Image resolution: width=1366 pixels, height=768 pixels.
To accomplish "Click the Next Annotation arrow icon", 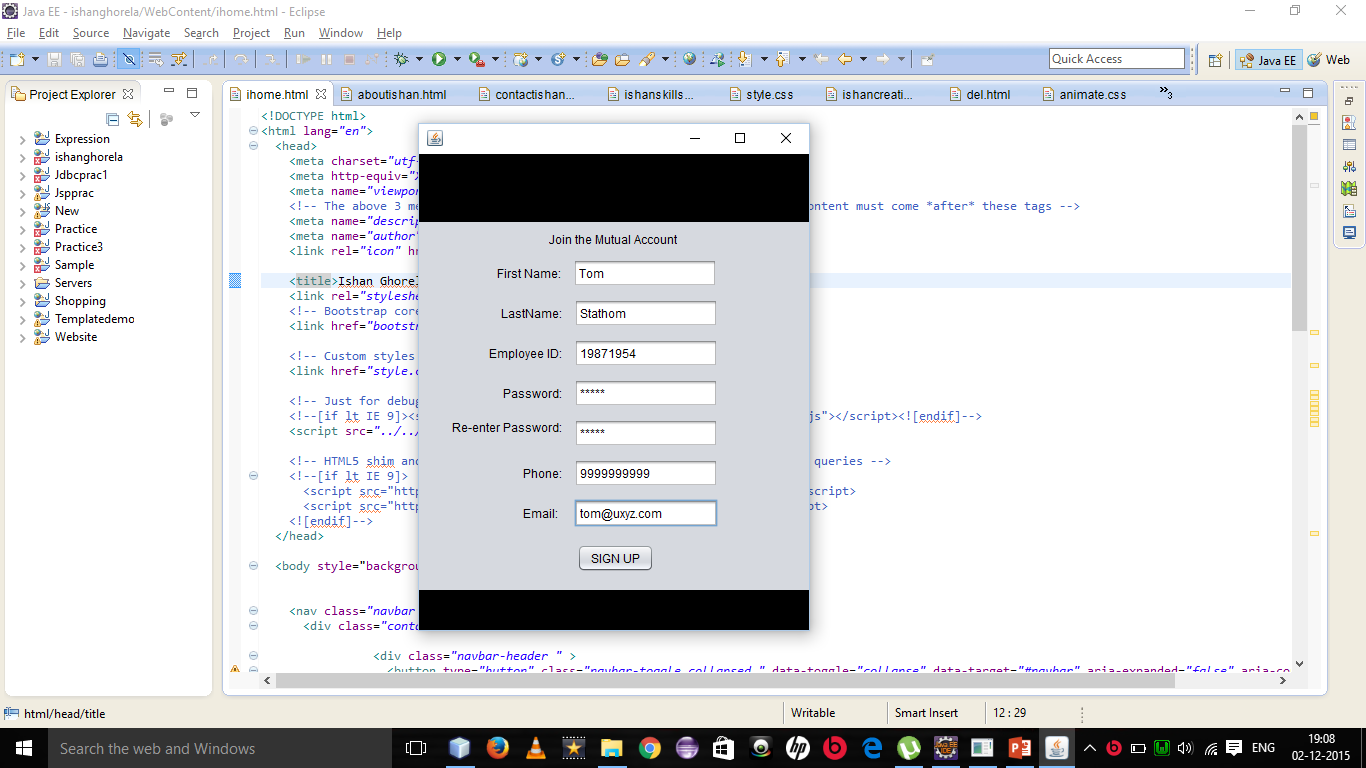I will click(x=744, y=60).
